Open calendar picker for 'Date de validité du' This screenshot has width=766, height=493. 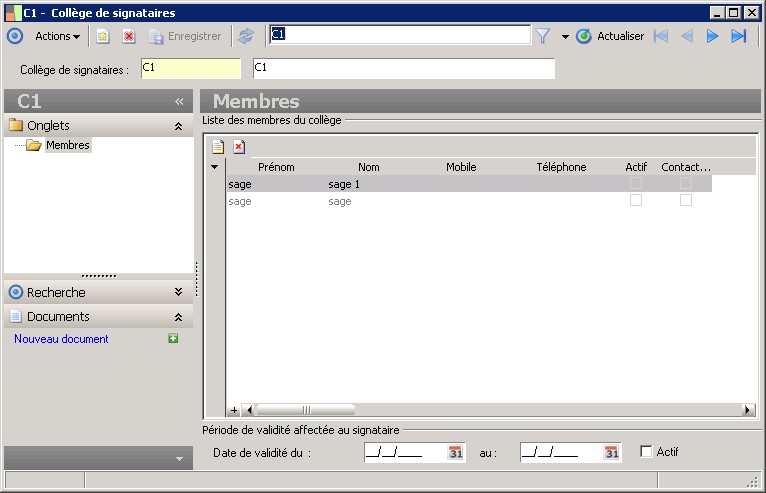coord(456,452)
